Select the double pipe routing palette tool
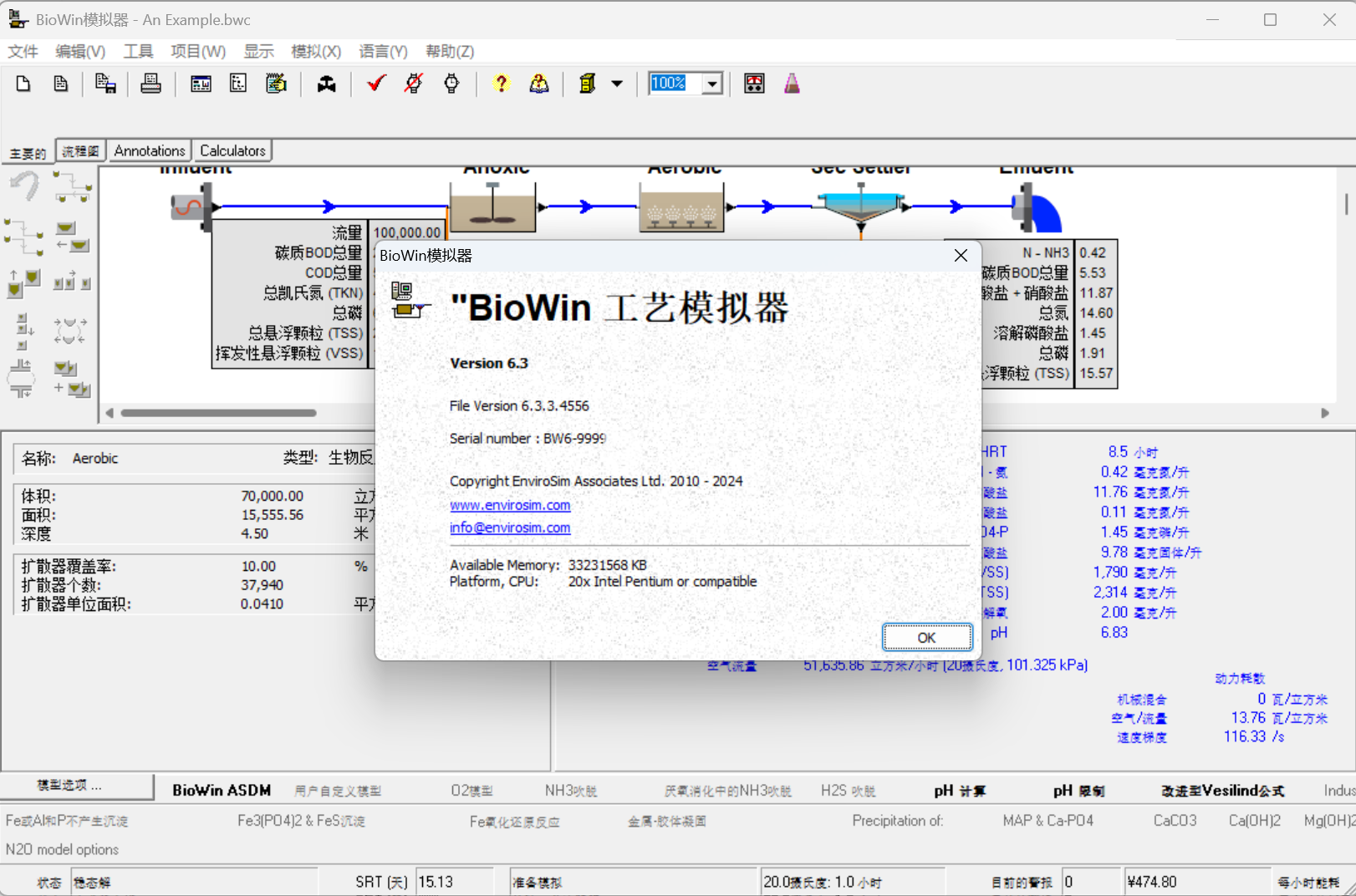The image size is (1356, 896). (23, 237)
